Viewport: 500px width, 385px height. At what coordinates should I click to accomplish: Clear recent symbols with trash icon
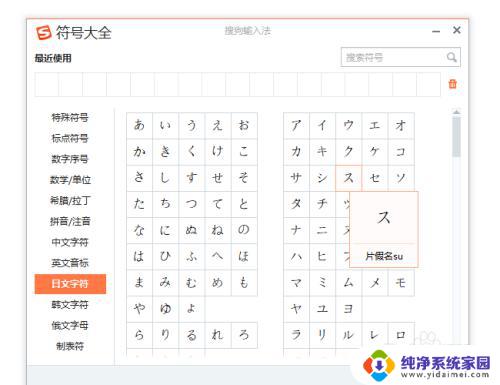tap(452, 84)
